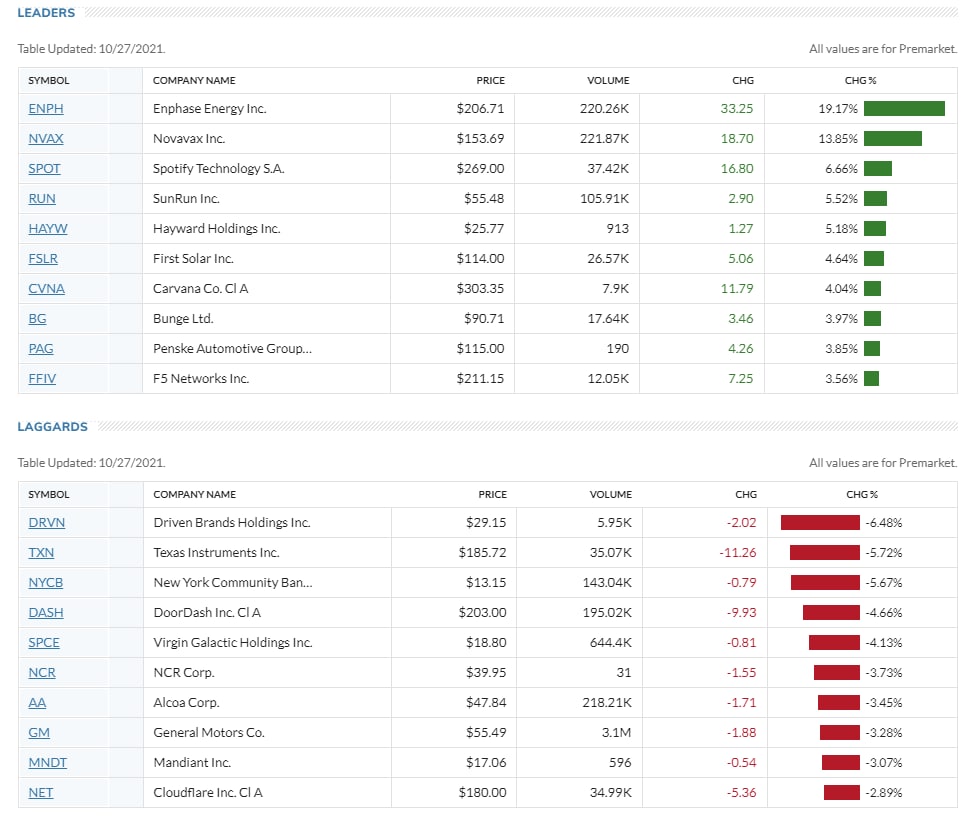Click the -6.48% red change bar
This screenshot has height=818, width=976.
820,522
